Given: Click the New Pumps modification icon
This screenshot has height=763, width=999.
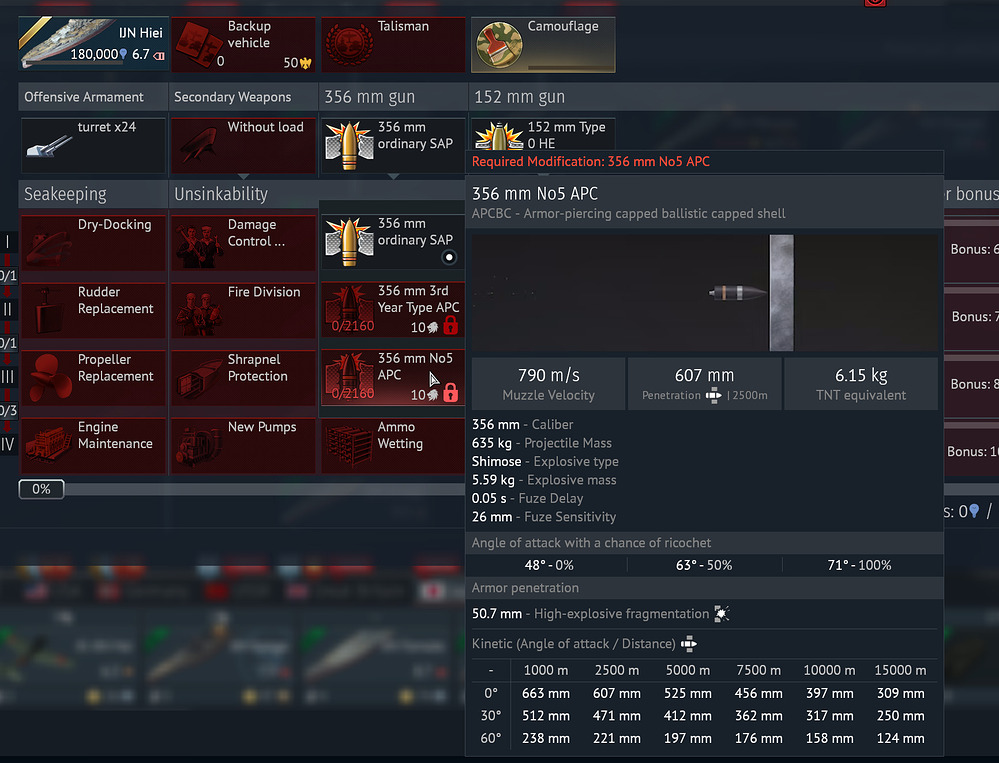Looking at the screenshot, I should coord(199,445).
